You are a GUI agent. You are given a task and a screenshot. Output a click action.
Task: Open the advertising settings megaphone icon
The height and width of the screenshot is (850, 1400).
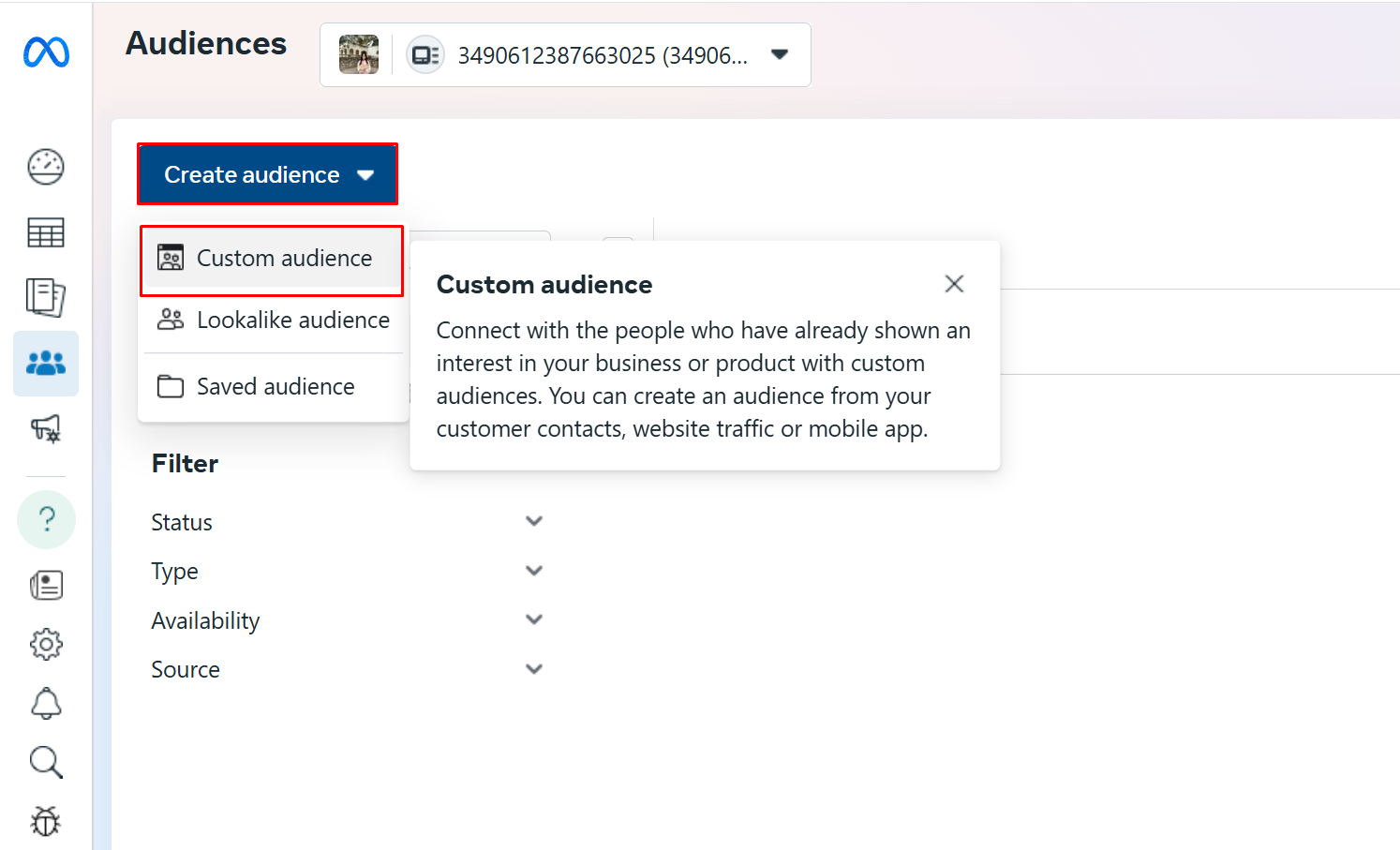point(46,429)
